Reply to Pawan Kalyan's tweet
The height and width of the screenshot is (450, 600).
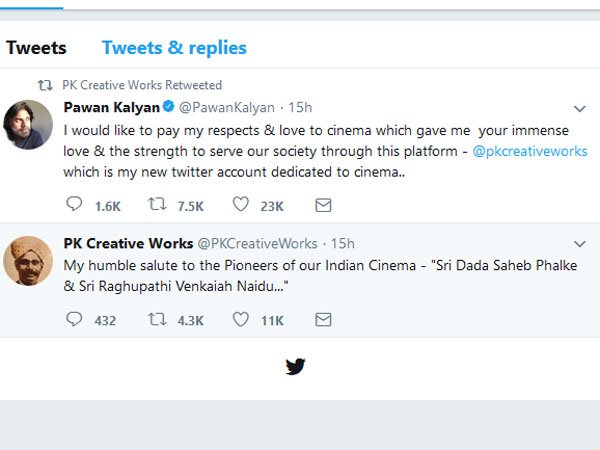click(73, 205)
